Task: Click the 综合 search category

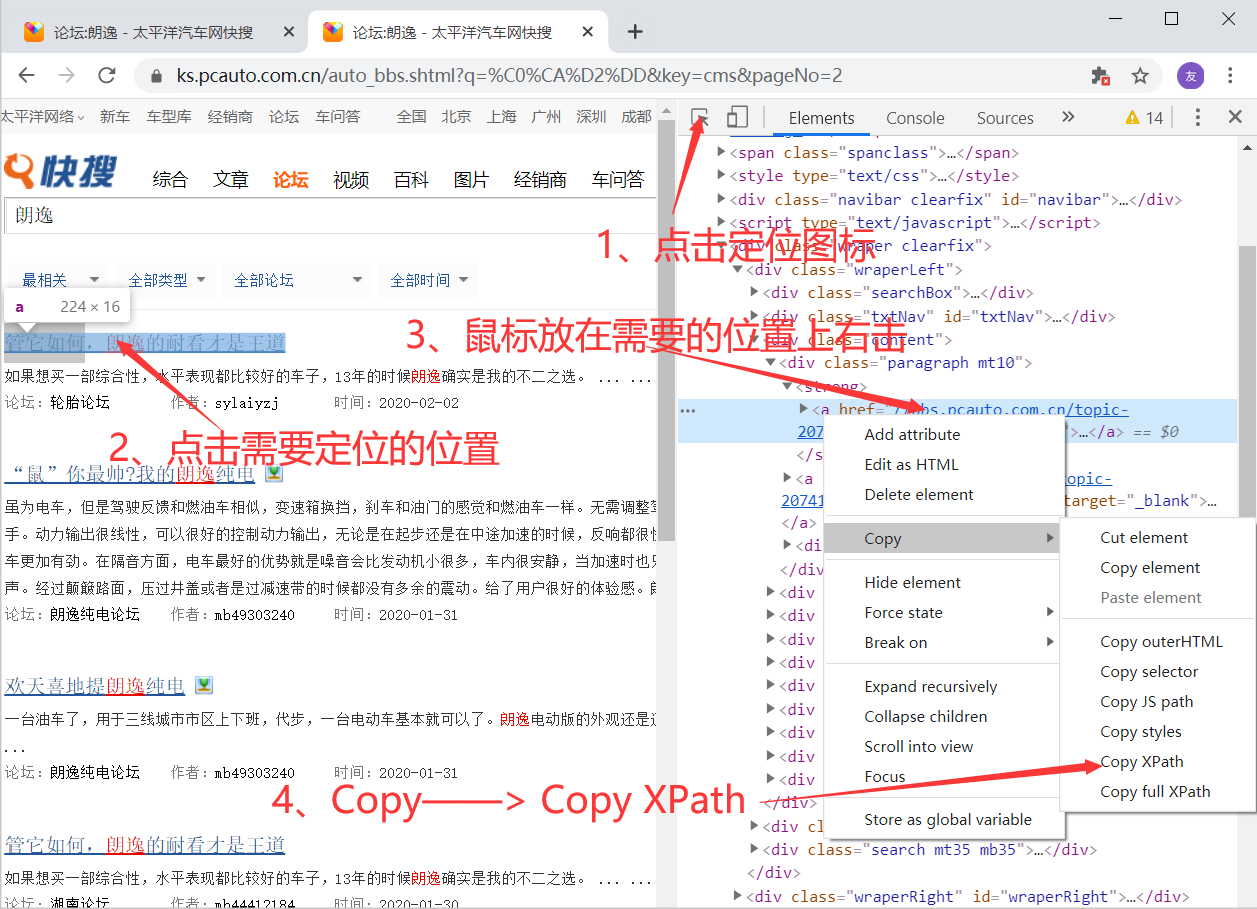Action: coord(170,180)
